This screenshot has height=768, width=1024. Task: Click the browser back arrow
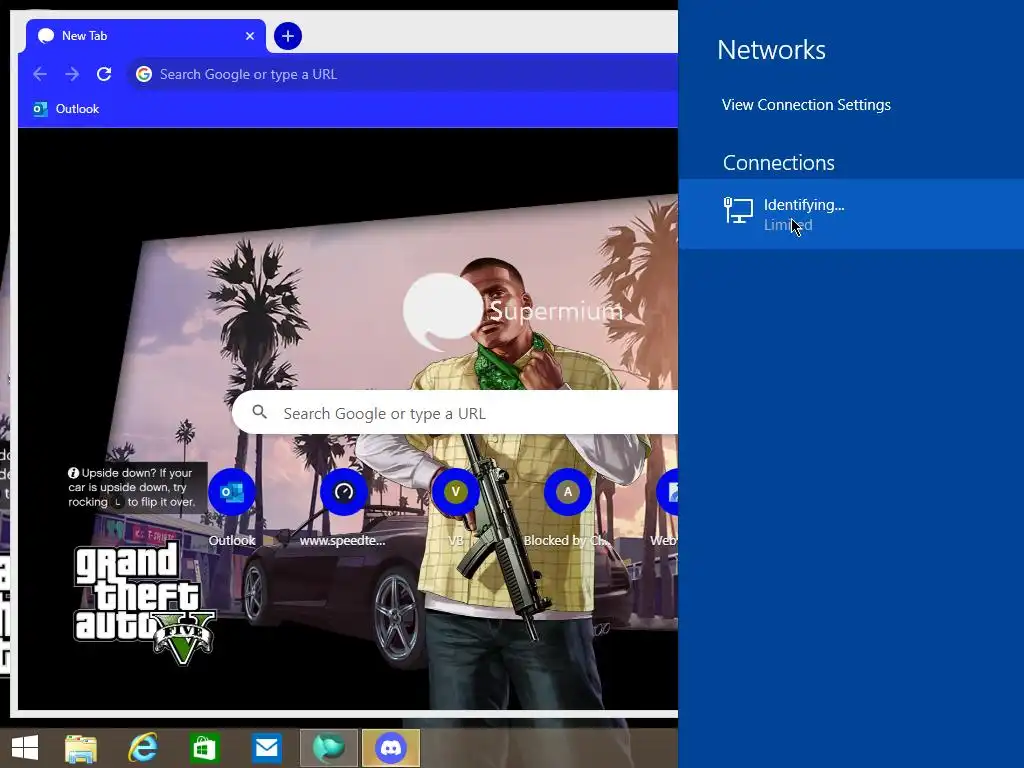click(40, 74)
